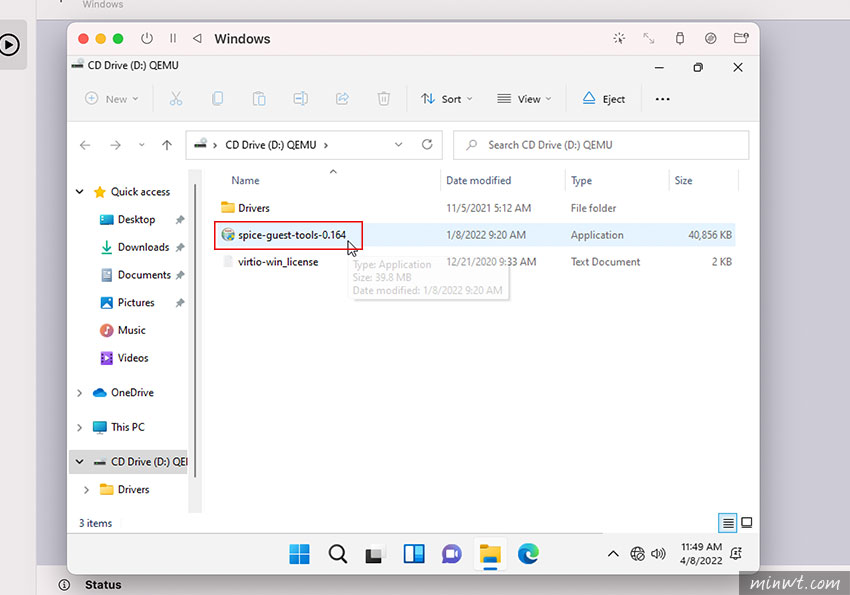Viewport: 850px width, 595px height.
Task: Click the Share icon in toolbar
Action: [342, 99]
